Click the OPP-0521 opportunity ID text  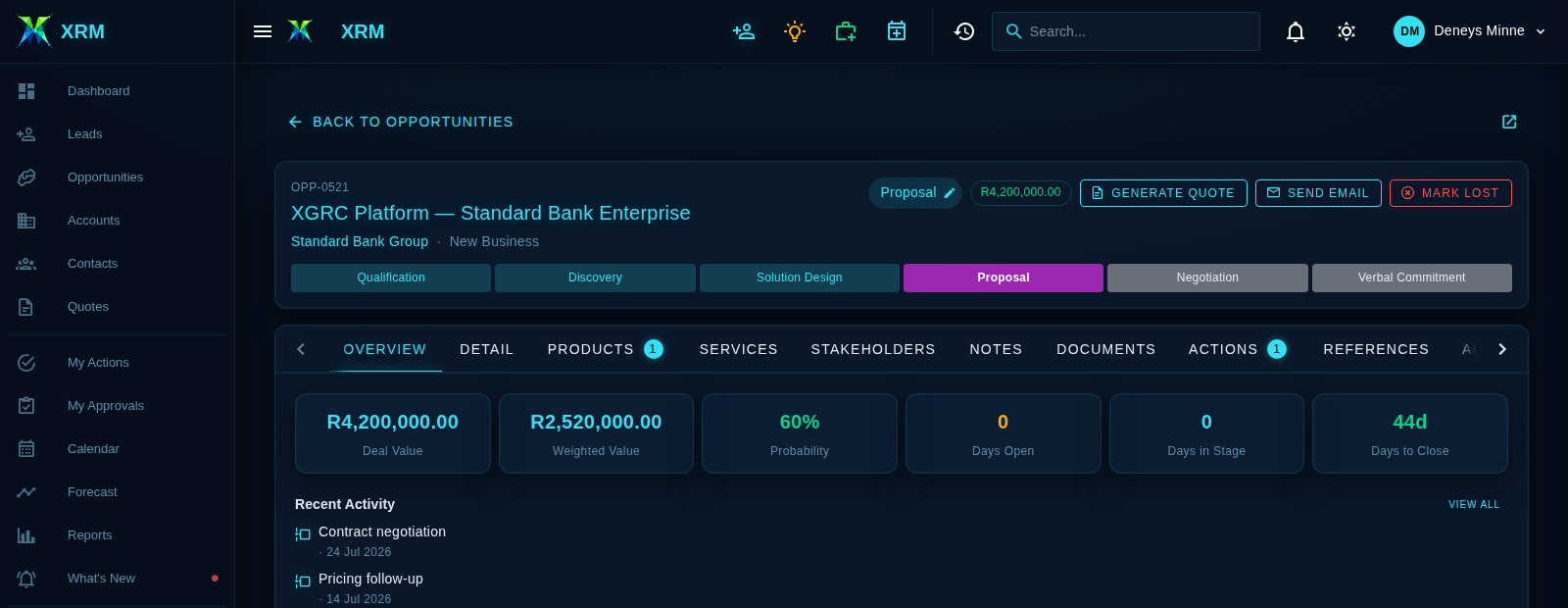click(319, 187)
